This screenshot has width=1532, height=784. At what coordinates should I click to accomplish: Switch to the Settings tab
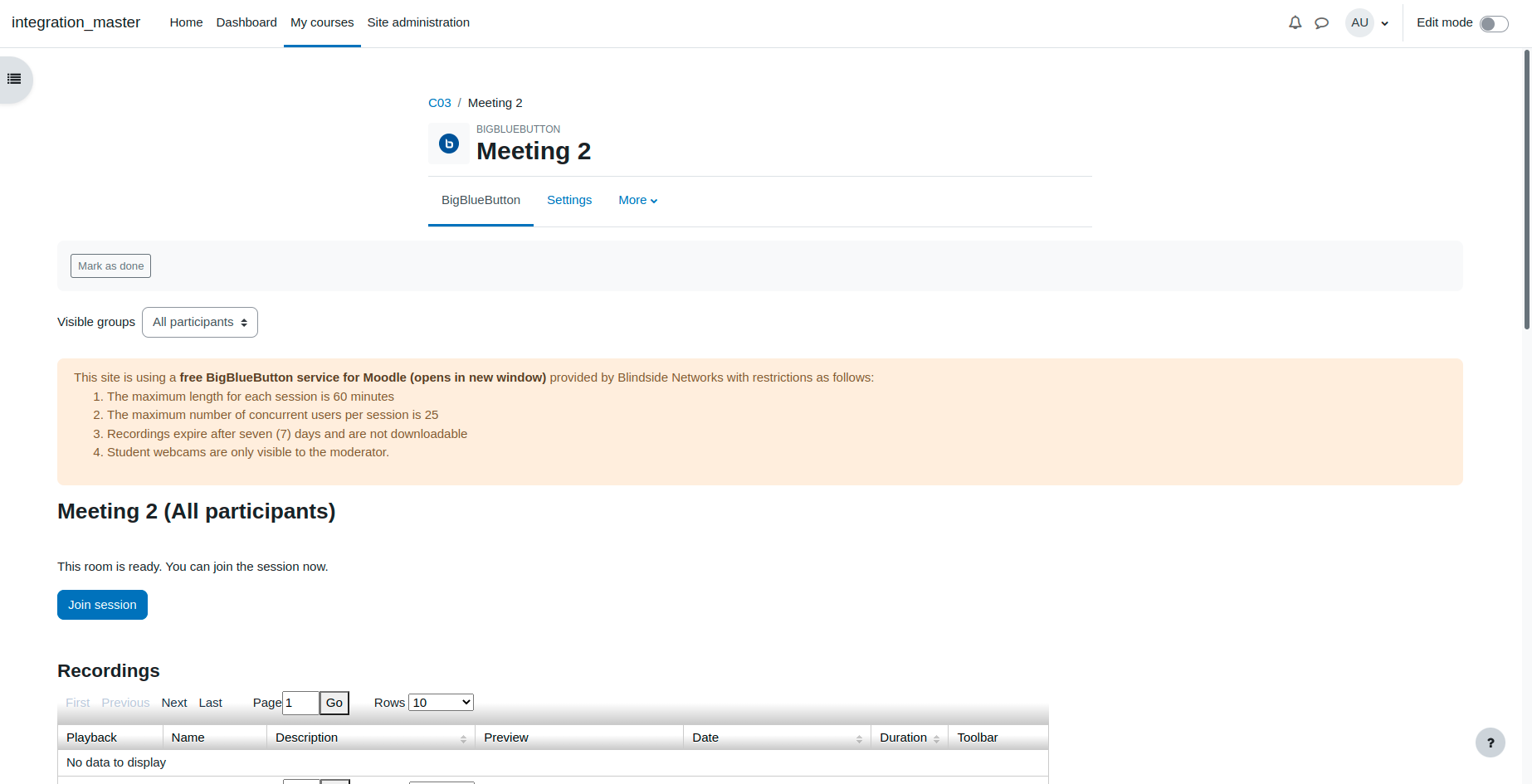click(569, 200)
